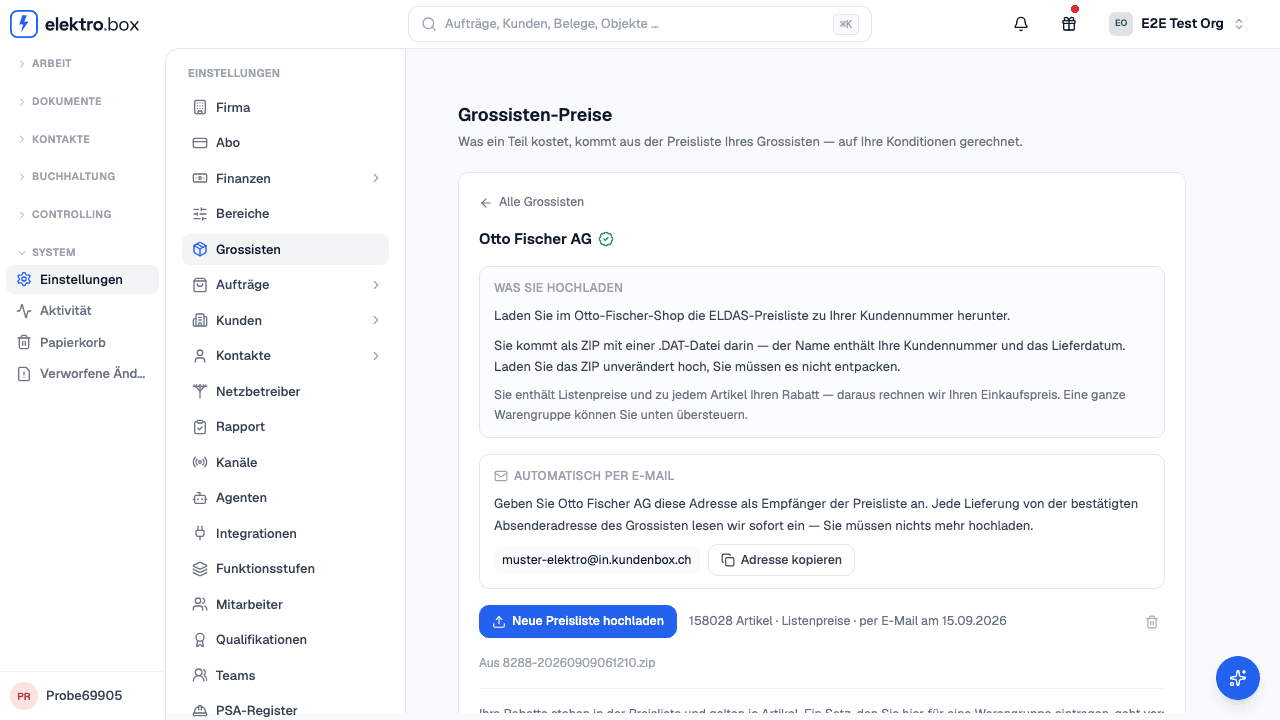Click the Firma building icon
Image resolution: width=1280 pixels, height=720 pixels.
click(x=199, y=107)
